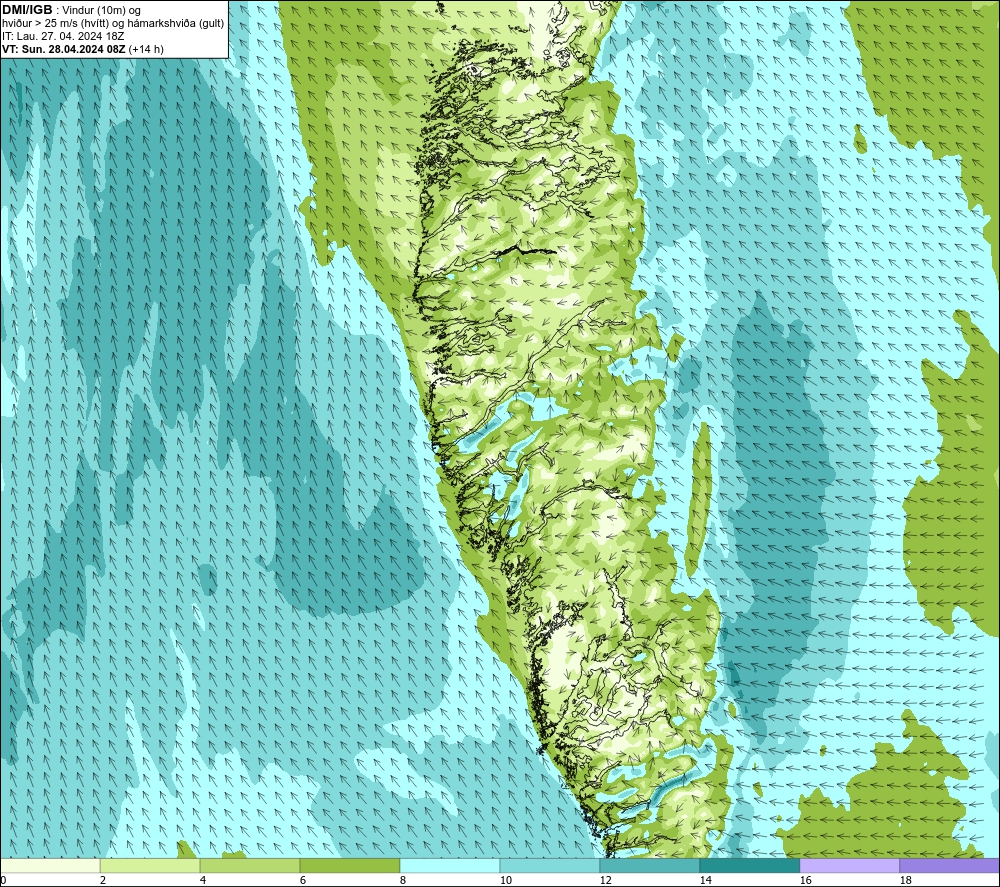Click the 2–4 m/s light green swatch
This screenshot has height=887, width=1000.
150,865
